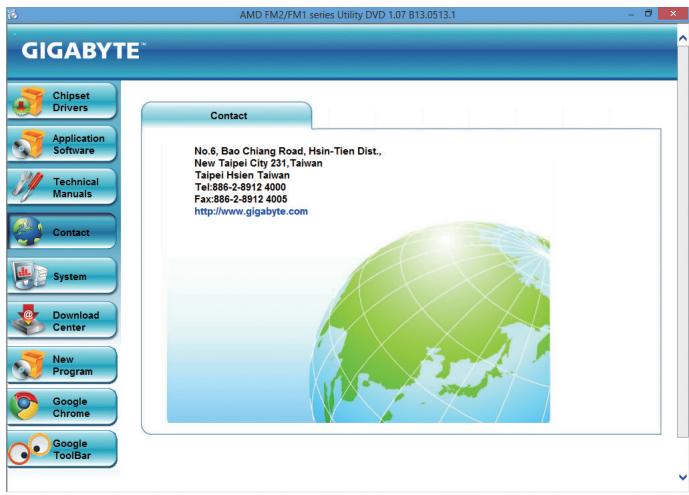
Task: Open the http://www.gigabyte.com link
Action: [251, 211]
